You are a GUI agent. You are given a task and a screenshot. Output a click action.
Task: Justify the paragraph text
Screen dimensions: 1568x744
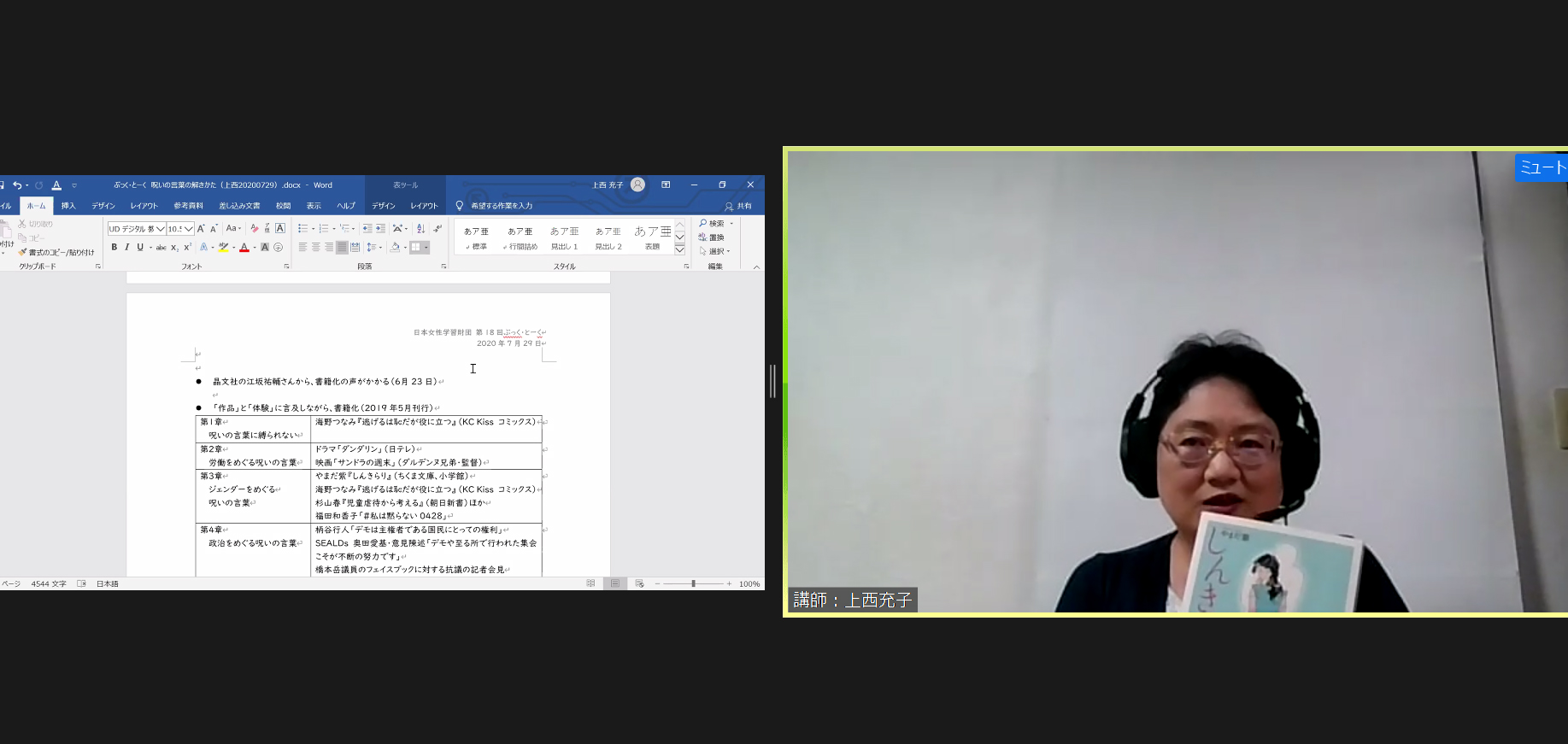342,247
